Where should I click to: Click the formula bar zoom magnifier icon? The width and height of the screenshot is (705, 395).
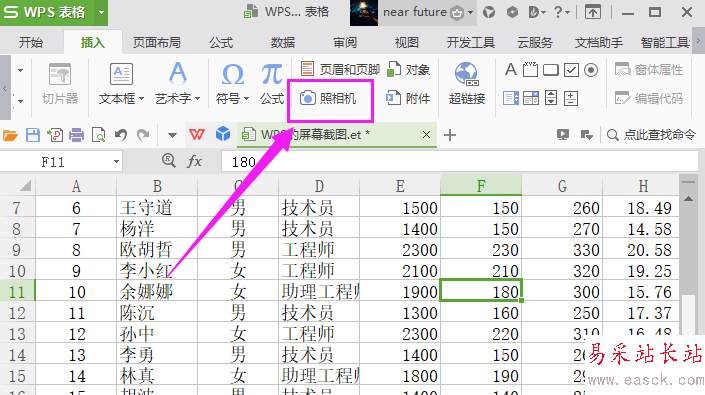click(x=169, y=160)
